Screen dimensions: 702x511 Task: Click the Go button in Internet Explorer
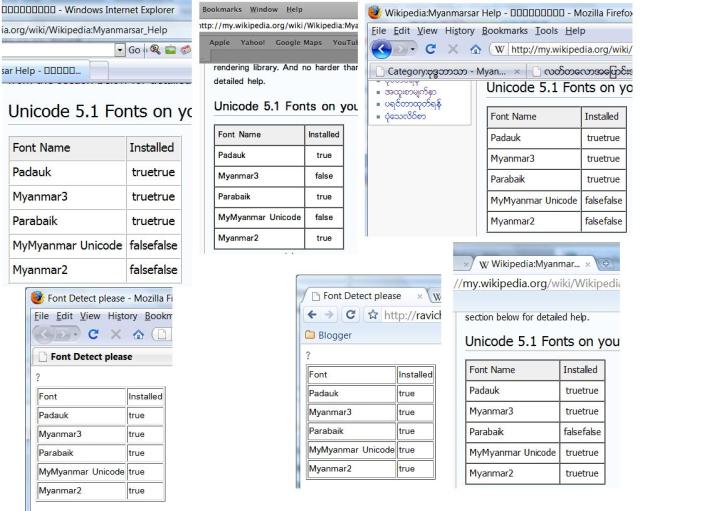[134, 50]
